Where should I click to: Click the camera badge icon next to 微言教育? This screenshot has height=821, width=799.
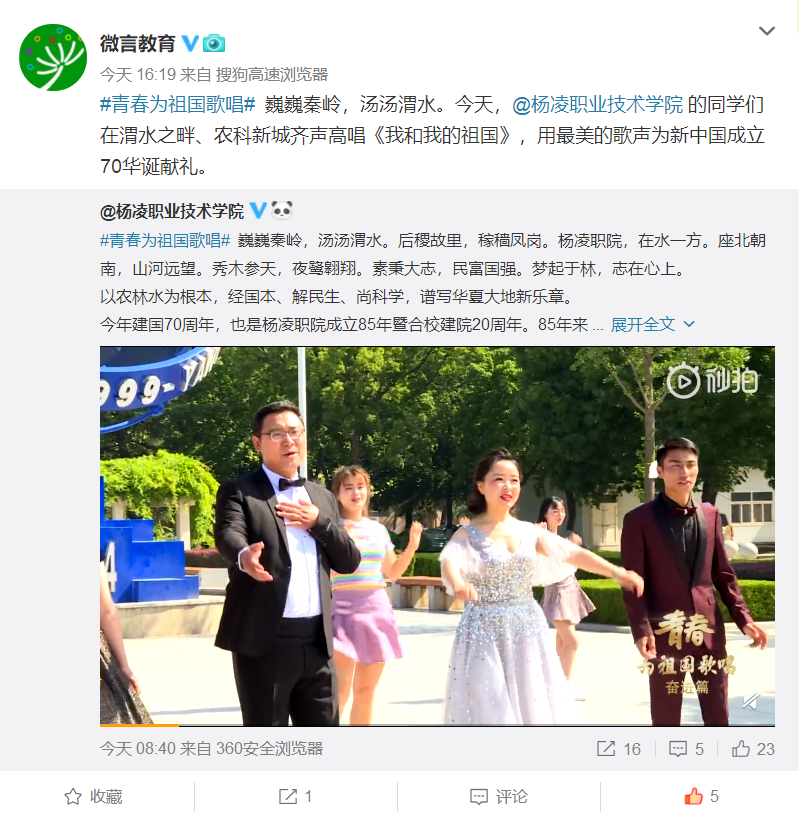tap(214, 43)
